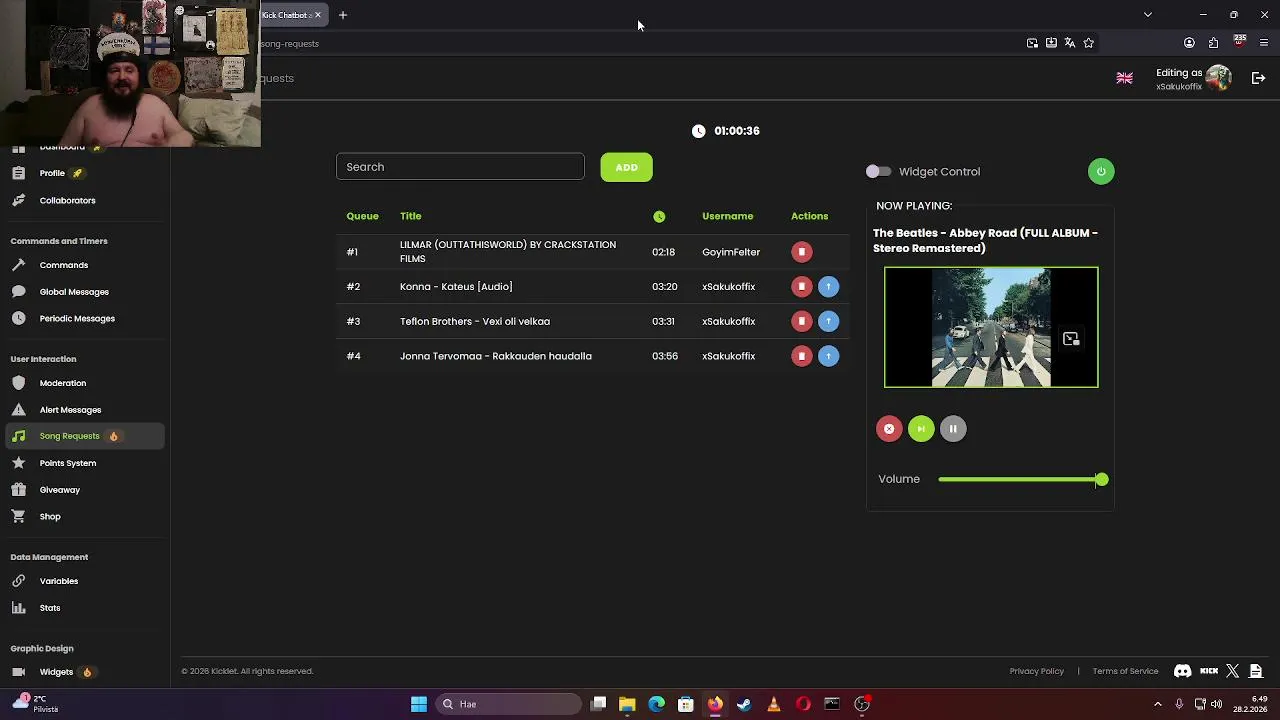Click the taskbar search box Hae

510,704
